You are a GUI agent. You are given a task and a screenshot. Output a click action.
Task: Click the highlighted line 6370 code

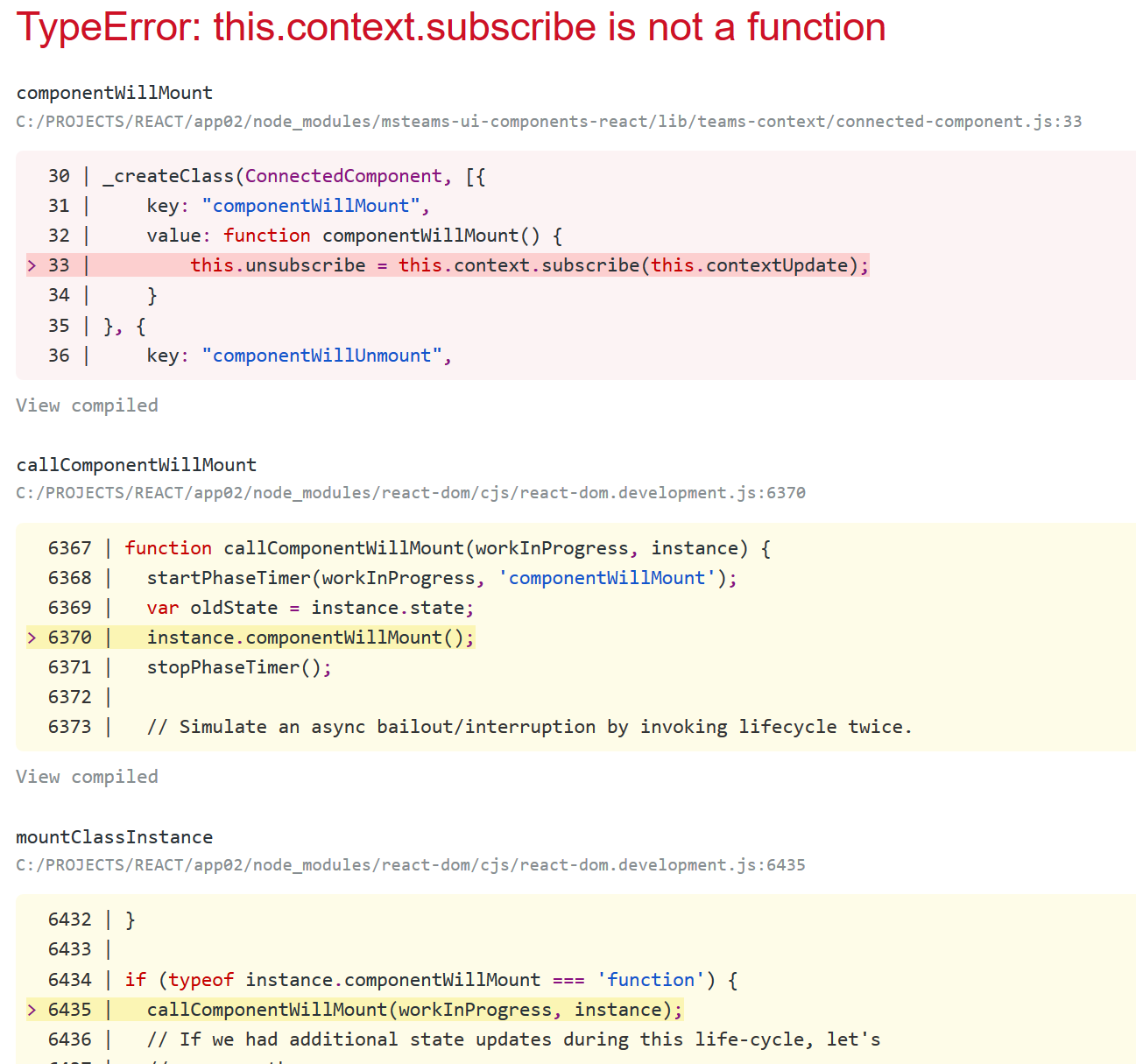coord(310,637)
